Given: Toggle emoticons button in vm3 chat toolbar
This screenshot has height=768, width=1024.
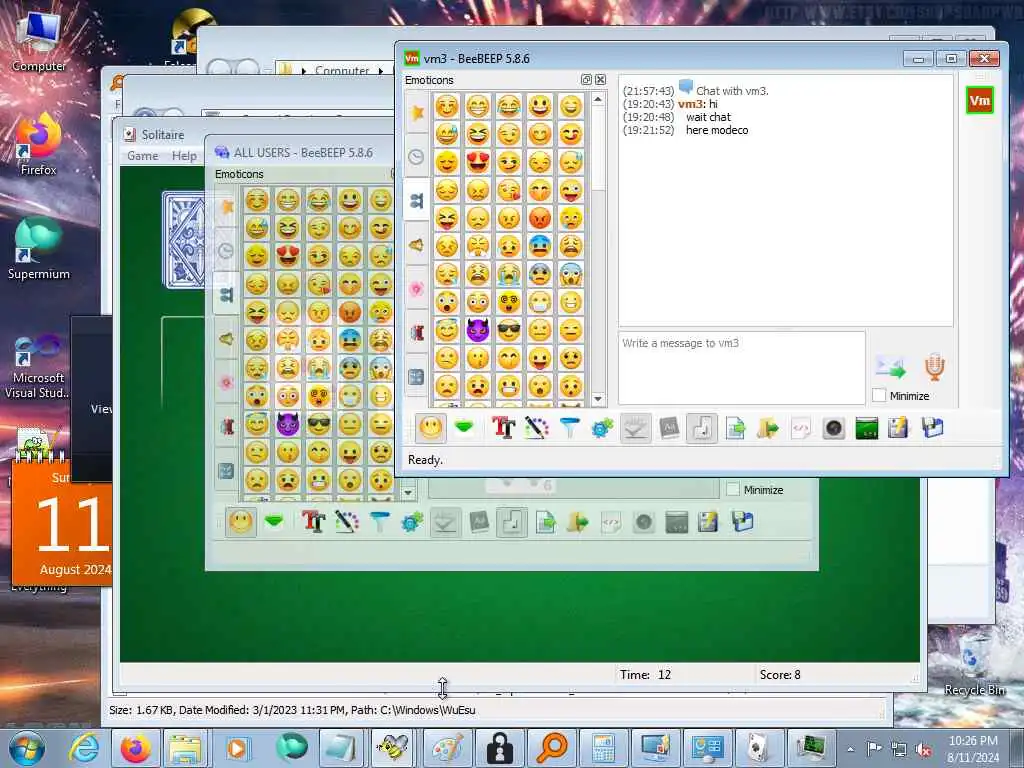Looking at the screenshot, I should [x=431, y=428].
